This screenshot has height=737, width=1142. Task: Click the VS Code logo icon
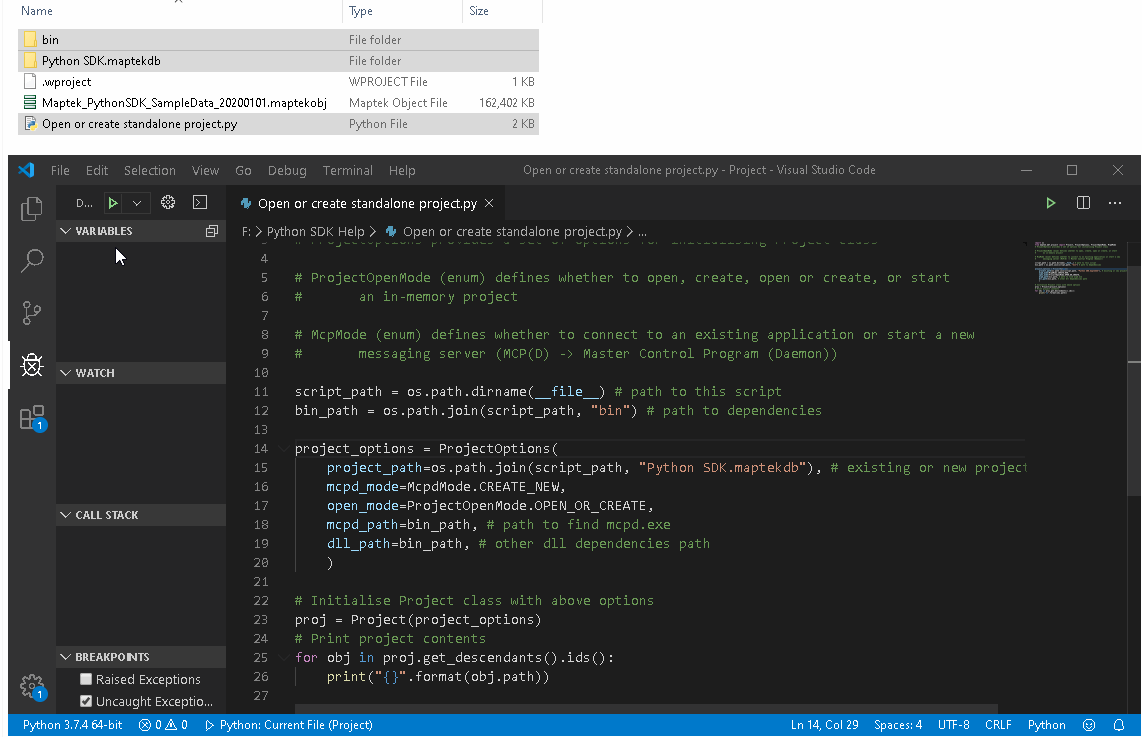click(x=27, y=170)
